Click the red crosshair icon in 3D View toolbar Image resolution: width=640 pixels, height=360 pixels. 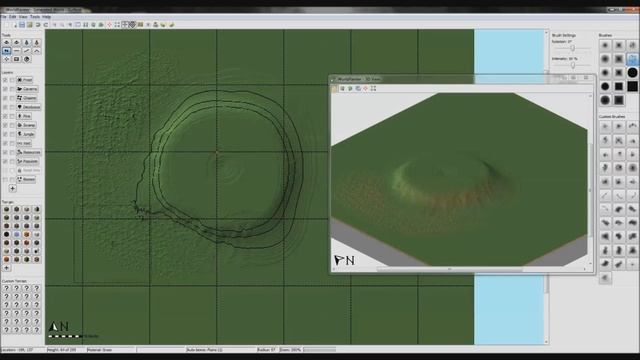366,88
